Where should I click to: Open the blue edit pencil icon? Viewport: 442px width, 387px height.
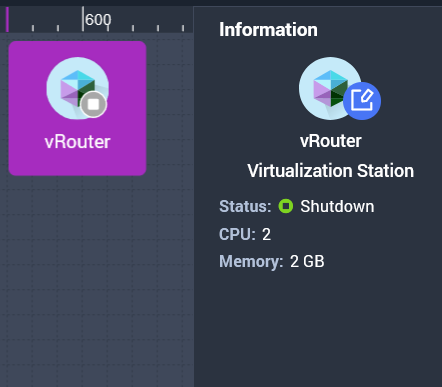point(362,101)
